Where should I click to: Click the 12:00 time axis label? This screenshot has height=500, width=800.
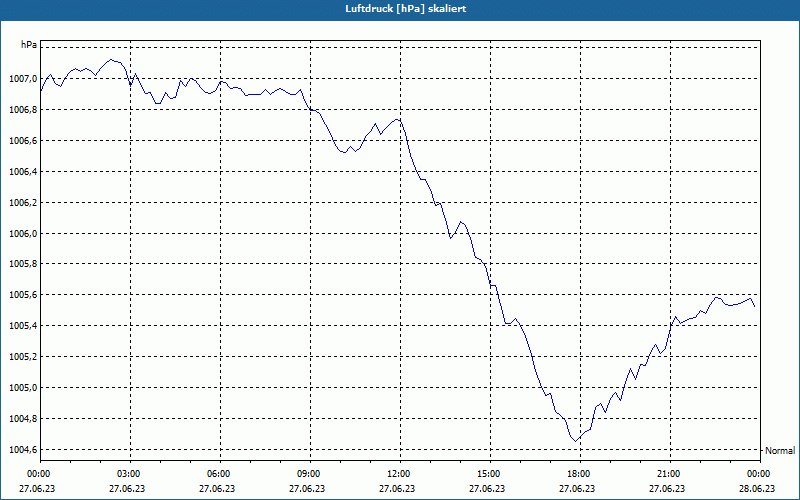(400, 474)
